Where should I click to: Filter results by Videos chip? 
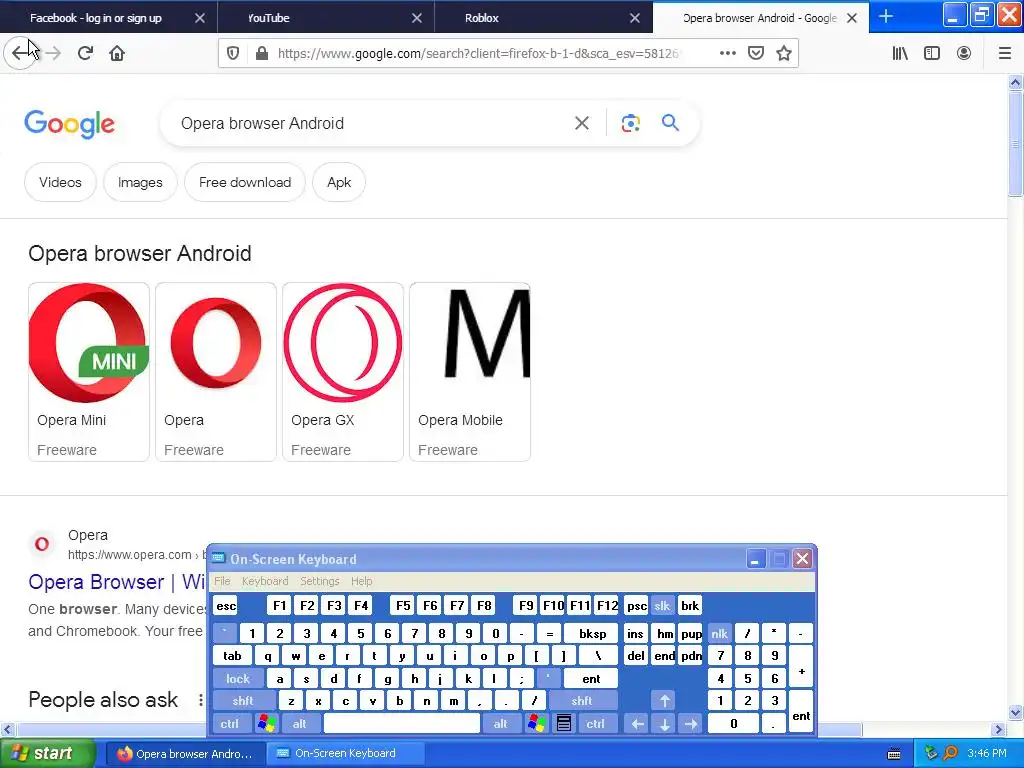pos(60,182)
